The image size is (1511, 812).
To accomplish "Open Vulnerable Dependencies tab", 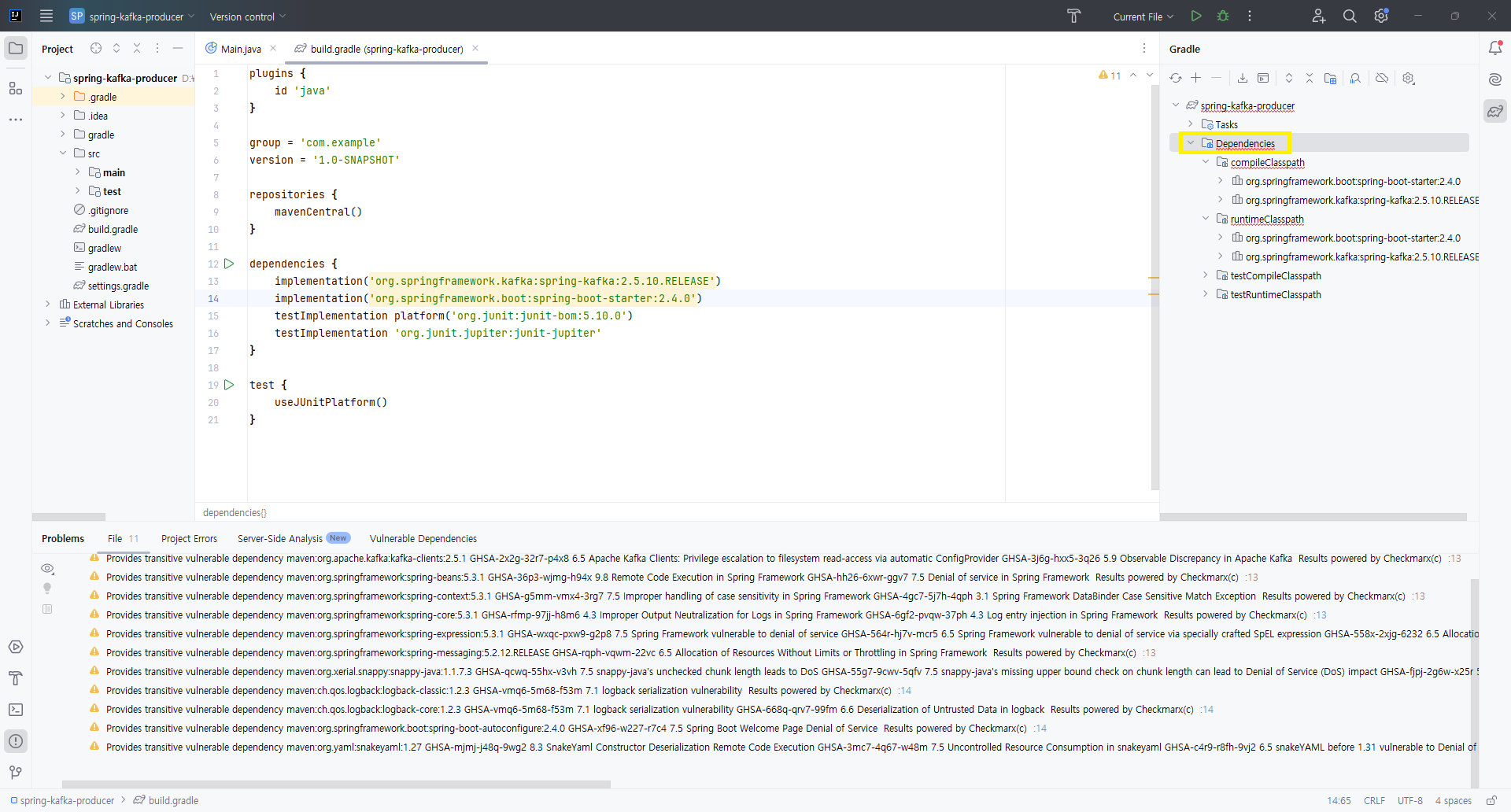I will (x=423, y=539).
